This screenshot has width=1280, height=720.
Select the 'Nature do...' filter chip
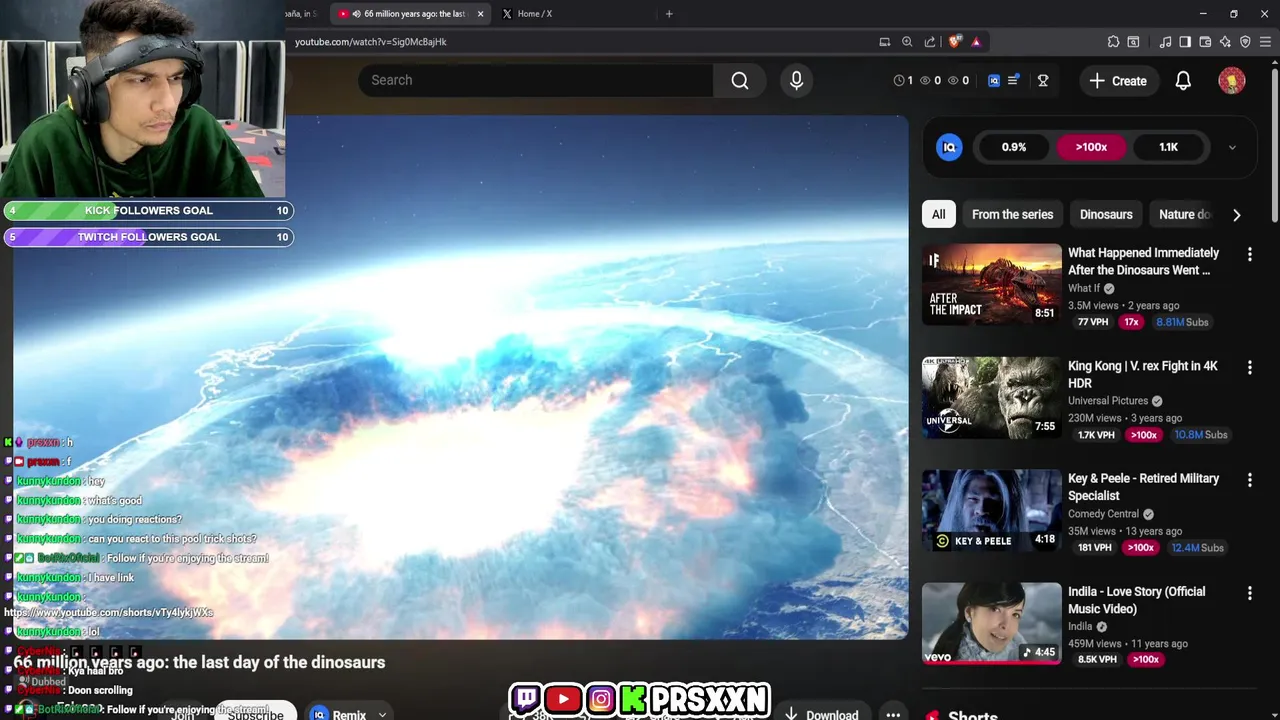1184,214
